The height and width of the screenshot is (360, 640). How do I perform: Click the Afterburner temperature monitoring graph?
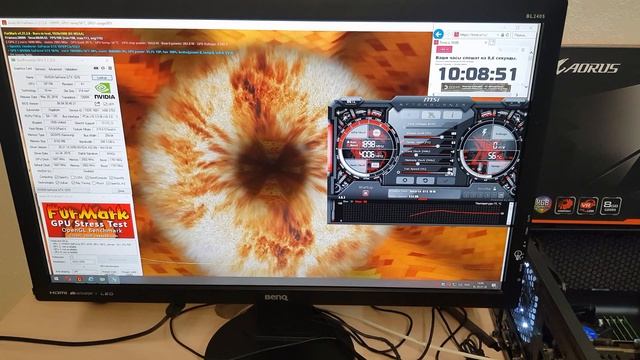point(422,213)
